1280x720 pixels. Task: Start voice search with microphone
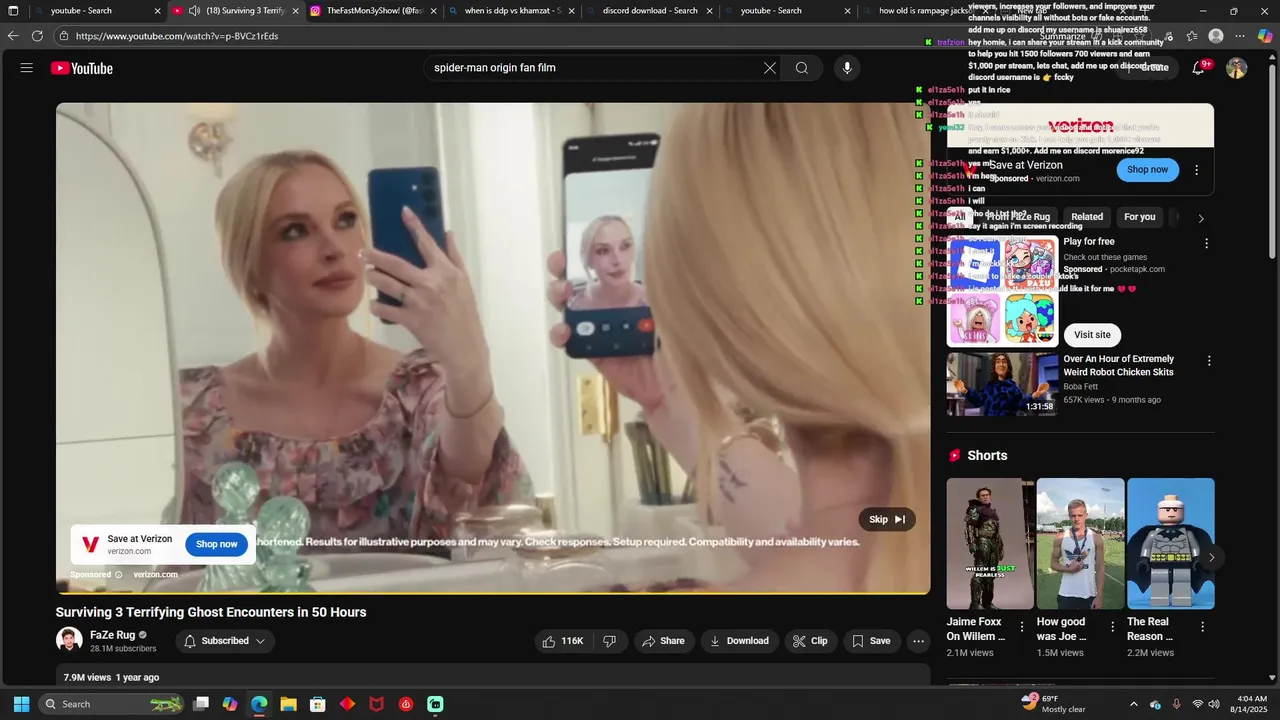pos(847,68)
